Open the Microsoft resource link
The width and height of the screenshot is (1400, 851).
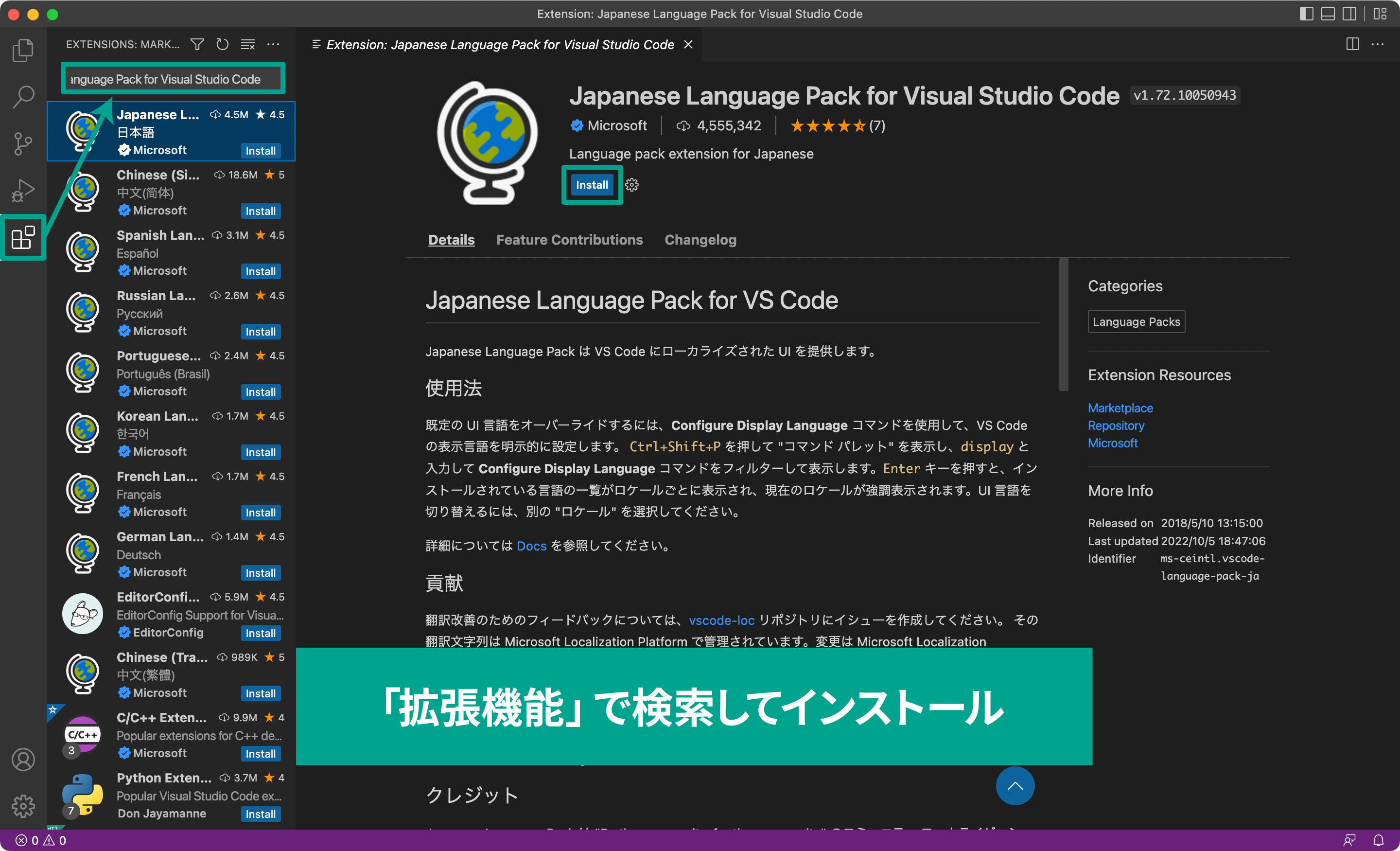click(x=1113, y=443)
